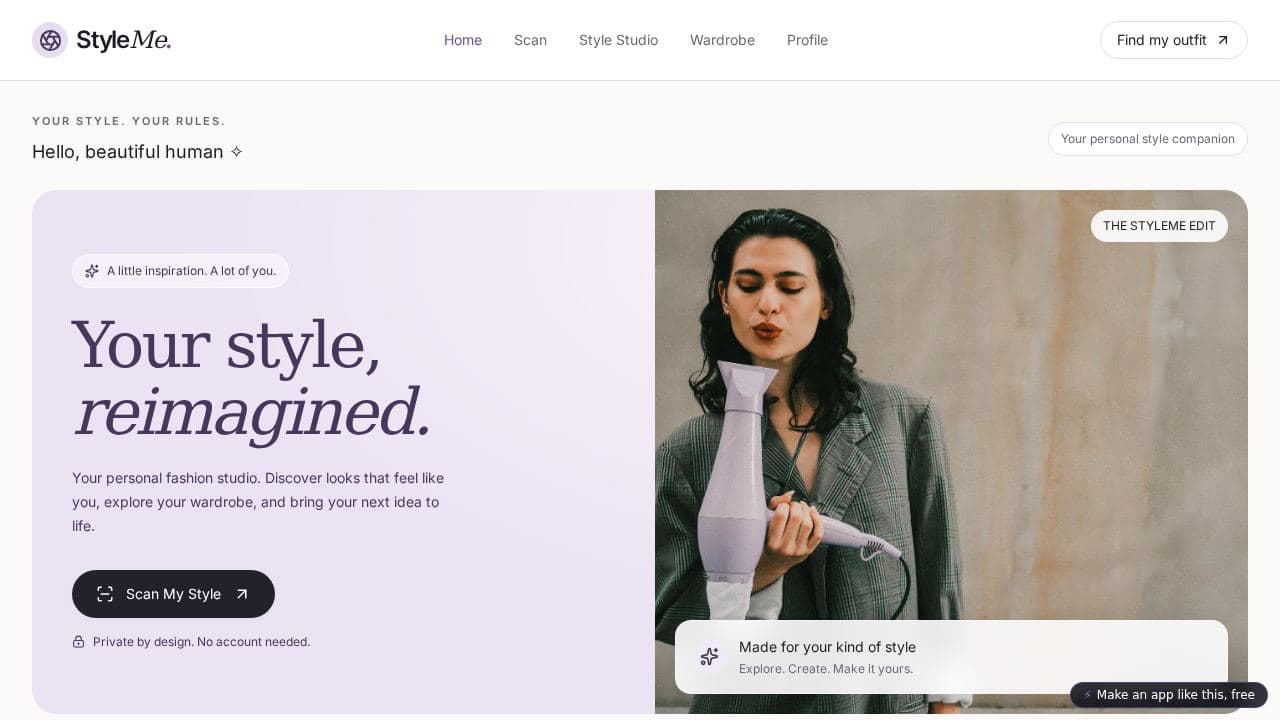Click the StyleMe aperture logo icon
The height and width of the screenshot is (720, 1280).
pyautogui.click(x=50, y=40)
